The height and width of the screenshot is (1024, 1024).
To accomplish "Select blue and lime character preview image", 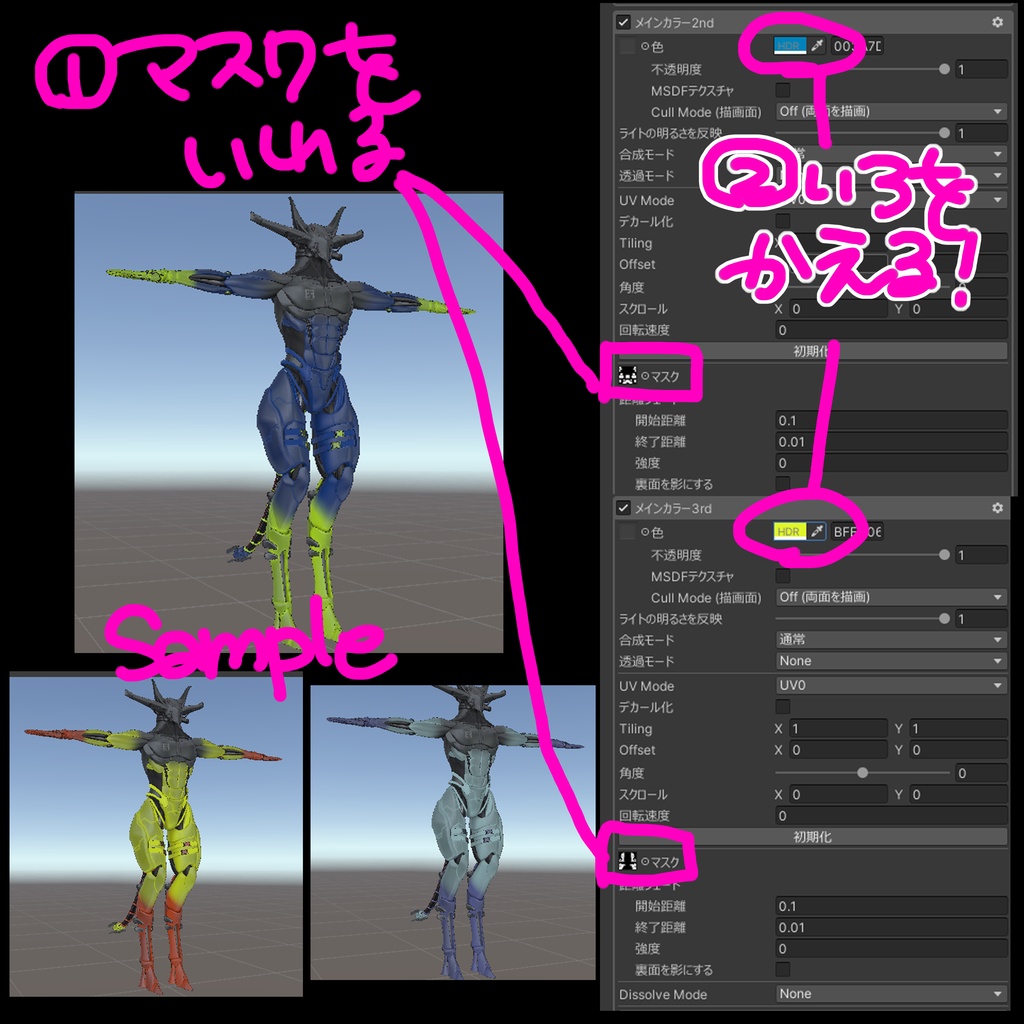I will [289, 422].
